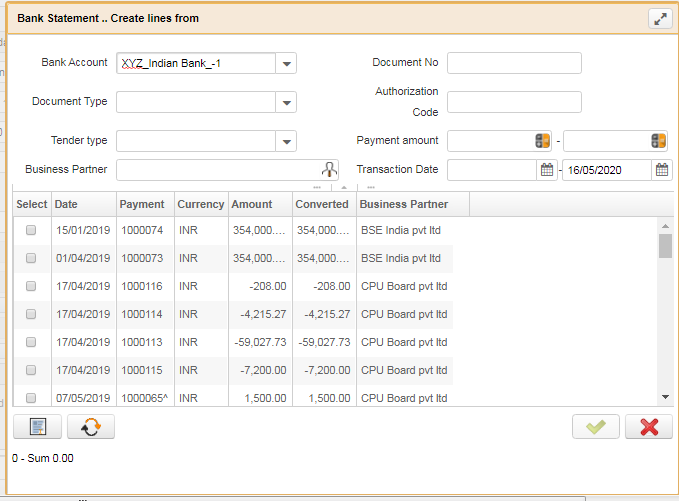679x501 pixels.
Task: Click the first Payment amount input
Action: pos(491,141)
